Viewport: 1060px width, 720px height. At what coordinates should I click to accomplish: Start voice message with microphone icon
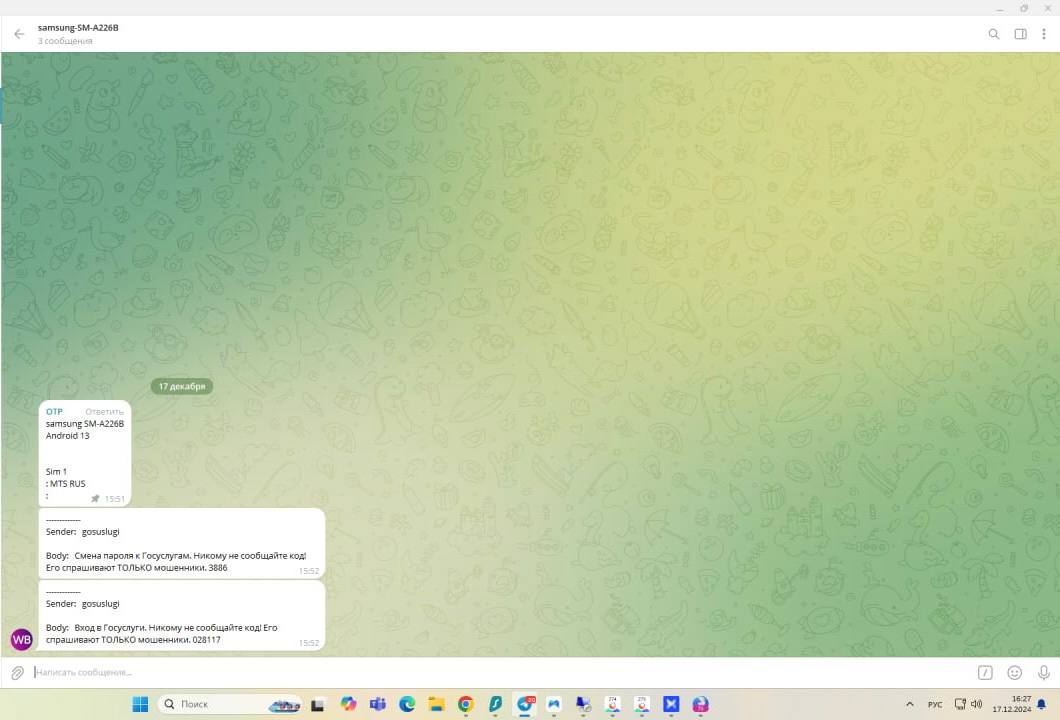coord(1044,673)
